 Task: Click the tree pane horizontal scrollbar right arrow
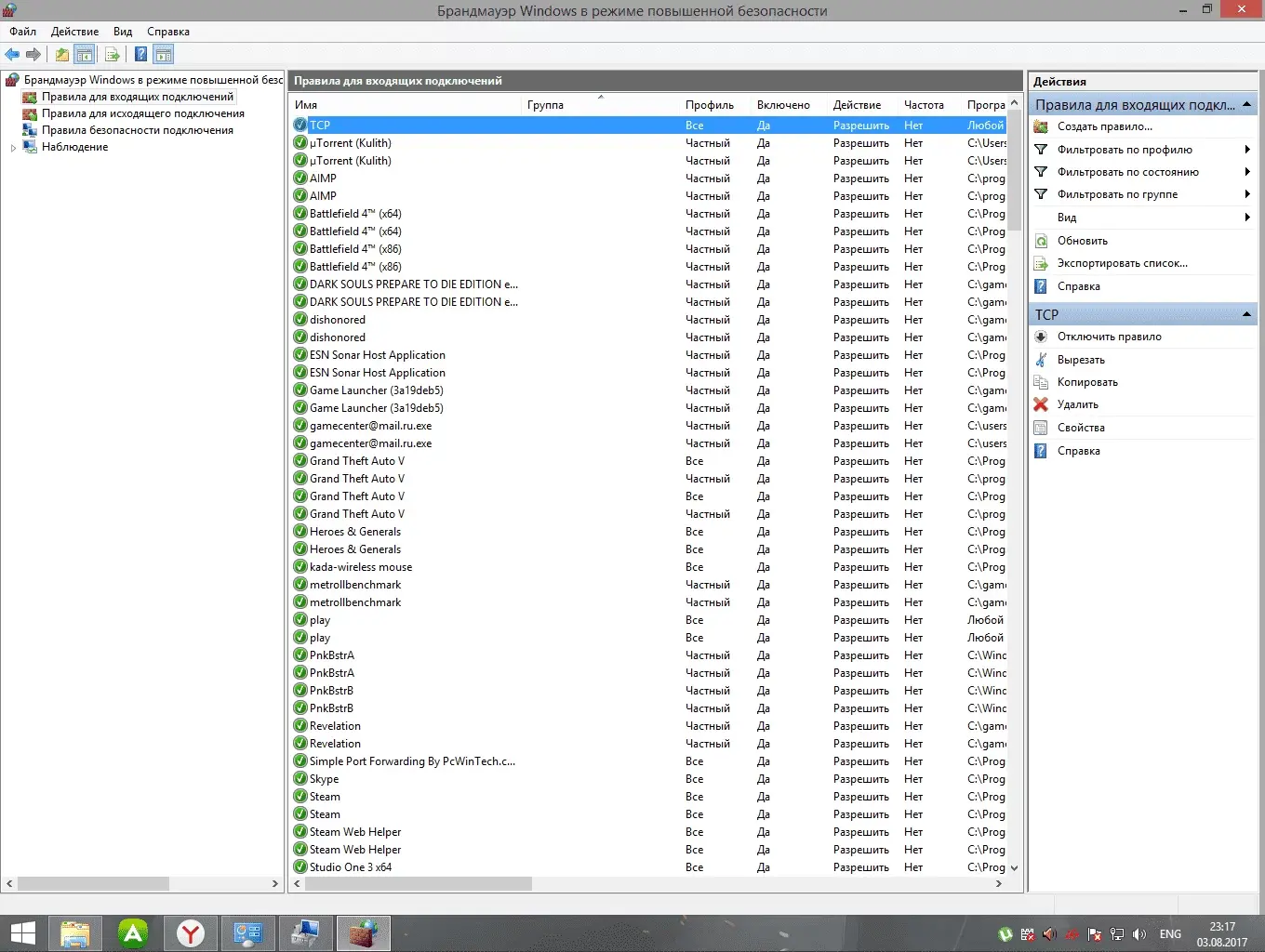coord(275,883)
